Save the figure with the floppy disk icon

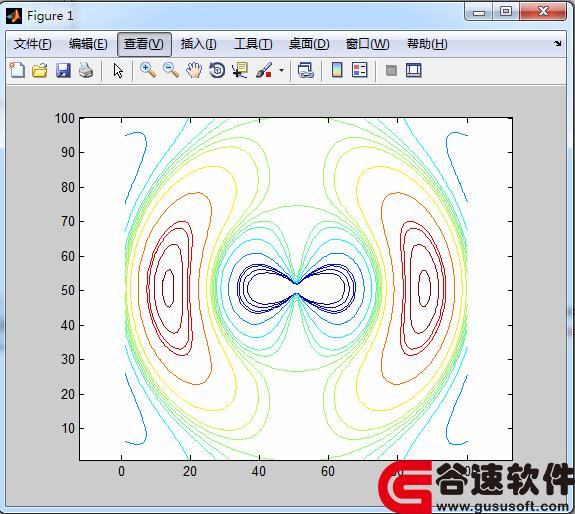click(63, 70)
